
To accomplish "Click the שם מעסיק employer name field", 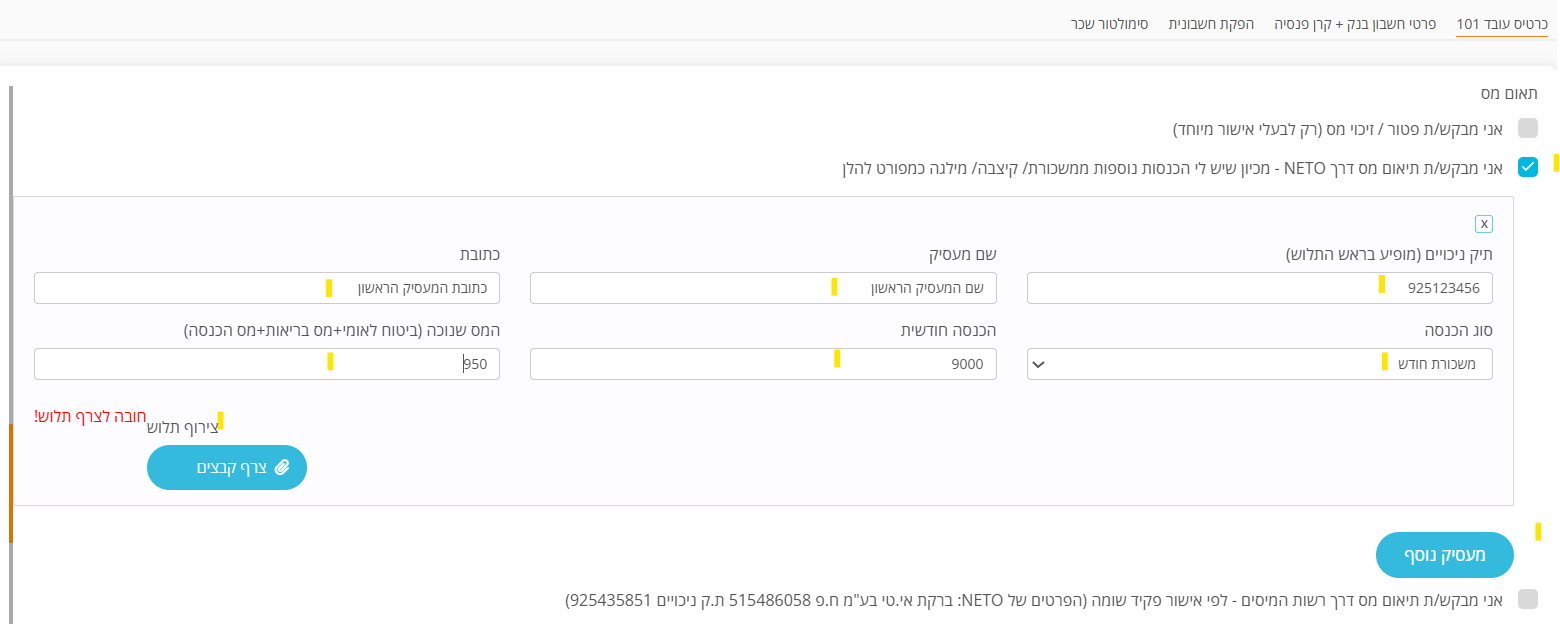I will (x=763, y=288).
